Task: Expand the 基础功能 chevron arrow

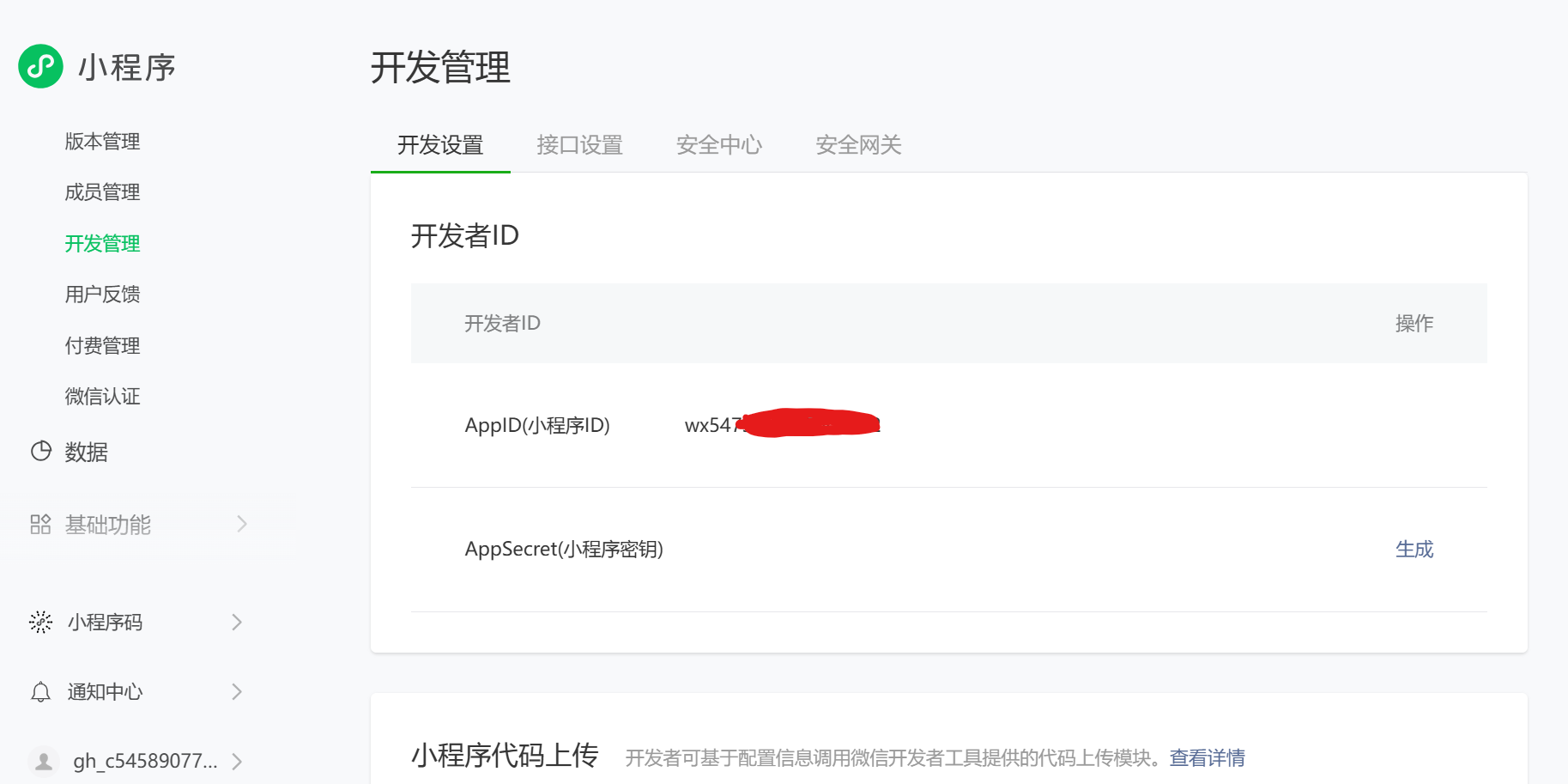Action: [x=242, y=524]
